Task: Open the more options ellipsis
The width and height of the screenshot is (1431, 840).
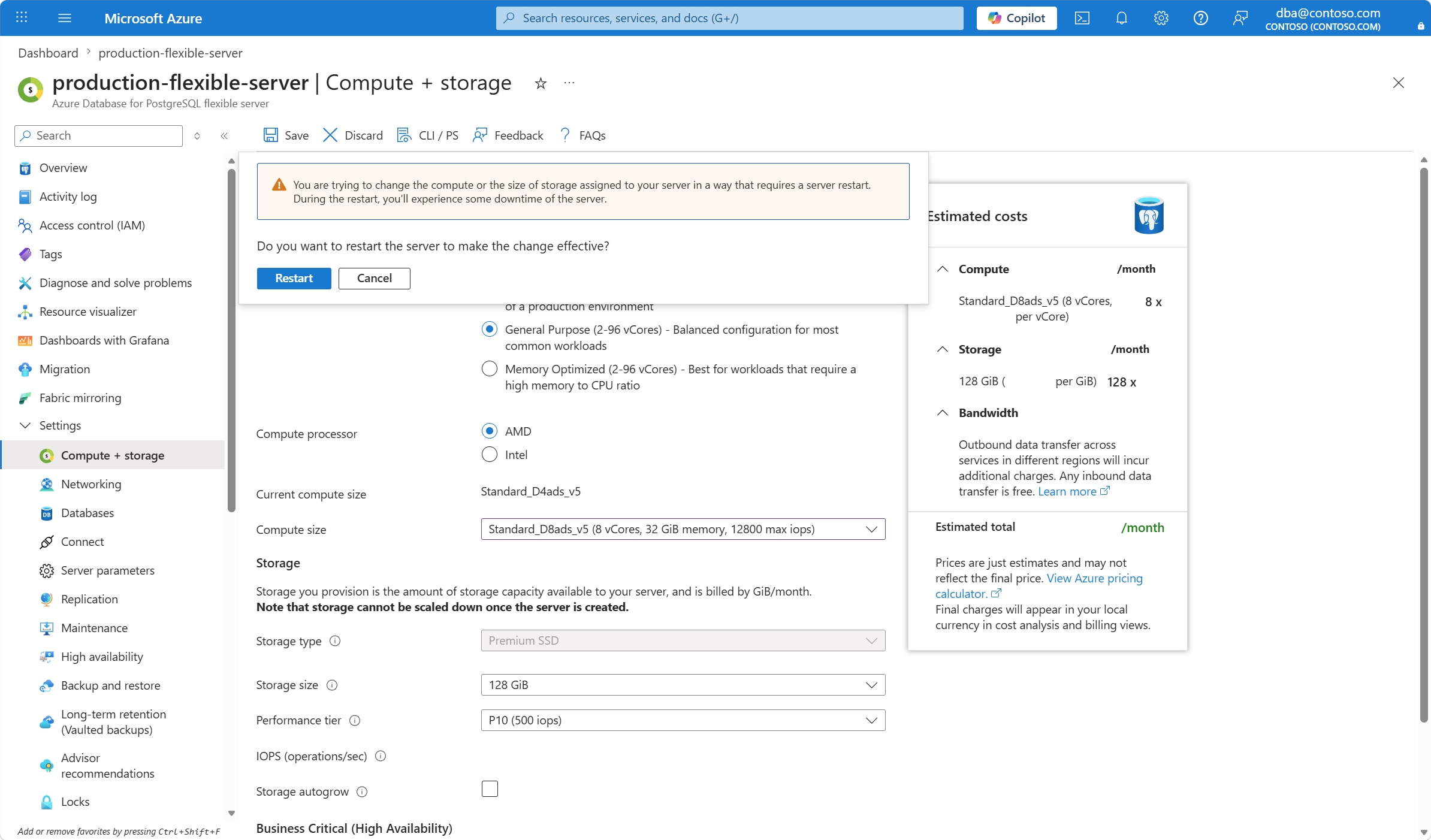Action: (569, 83)
